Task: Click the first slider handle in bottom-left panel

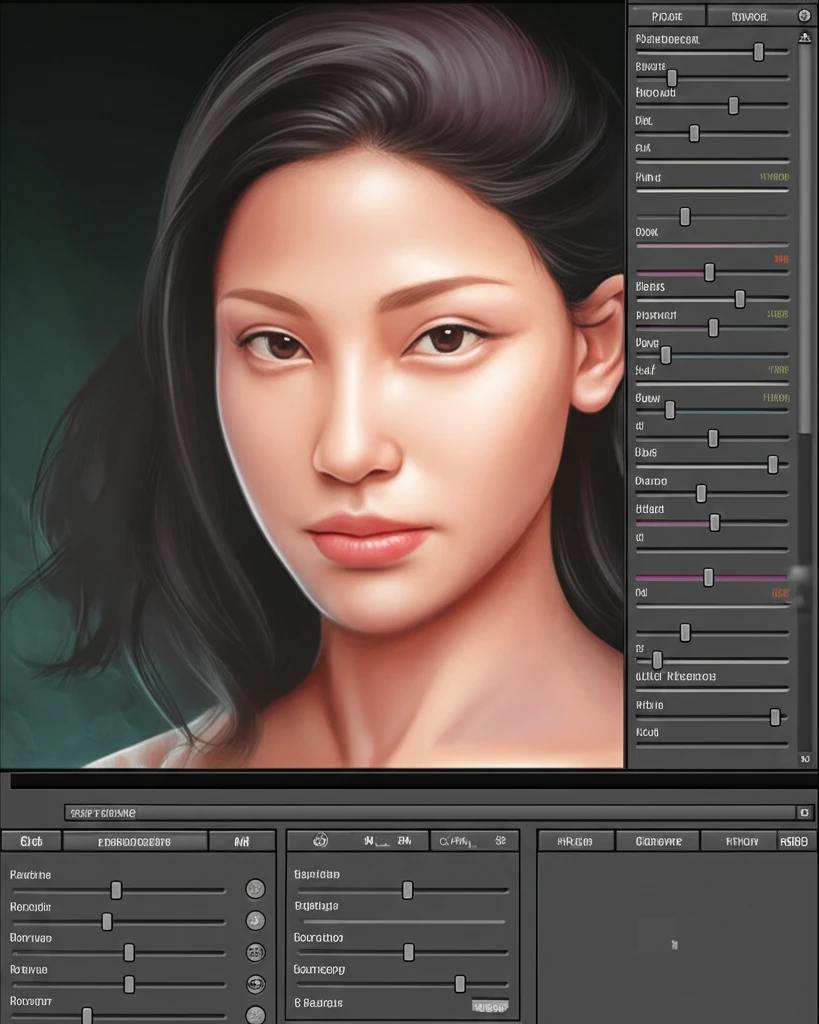Action: (116, 890)
